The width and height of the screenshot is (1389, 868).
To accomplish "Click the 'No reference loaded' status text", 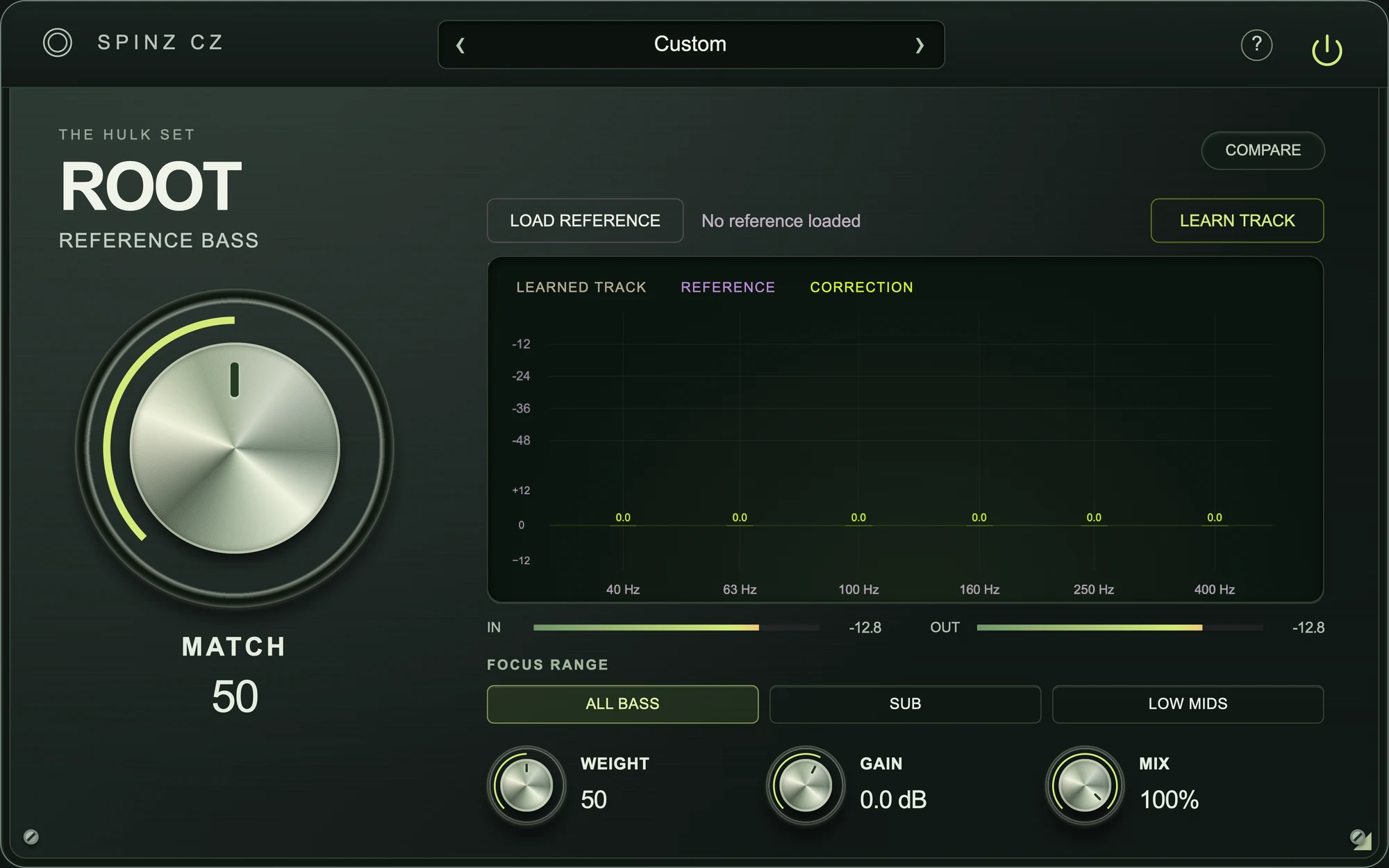I will (781, 221).
